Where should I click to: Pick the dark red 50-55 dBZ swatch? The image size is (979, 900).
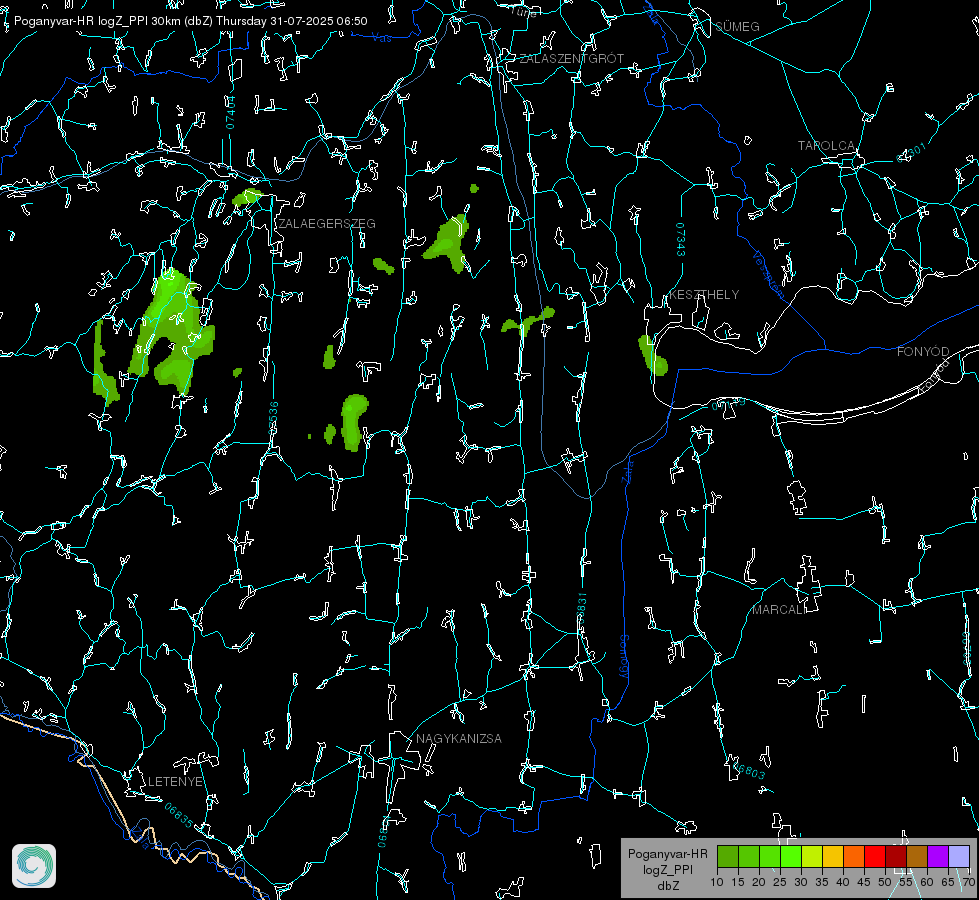point(896,856)
